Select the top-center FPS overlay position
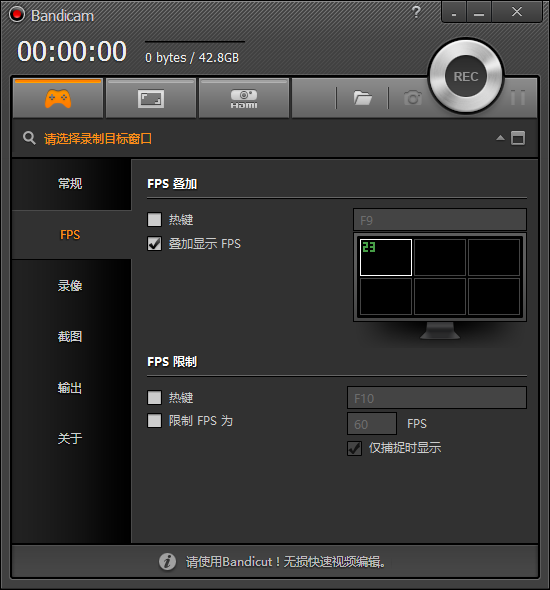The height and width of the screenshot is (590, 550). 440,257
